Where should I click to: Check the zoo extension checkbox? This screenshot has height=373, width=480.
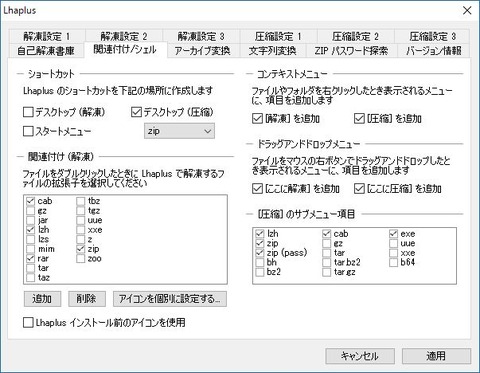[81, 258]
